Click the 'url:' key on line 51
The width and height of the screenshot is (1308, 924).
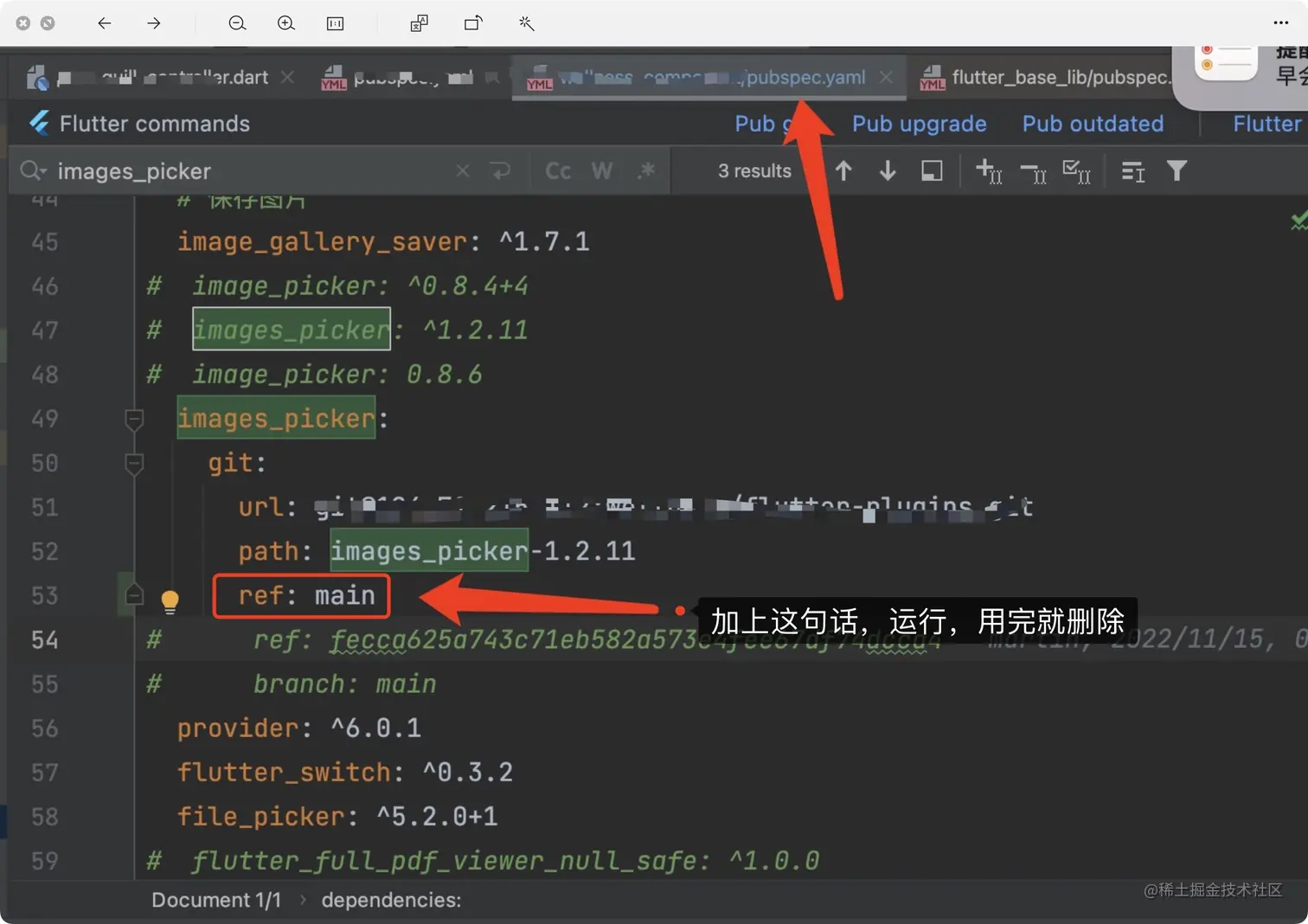[x=268, y=507]
